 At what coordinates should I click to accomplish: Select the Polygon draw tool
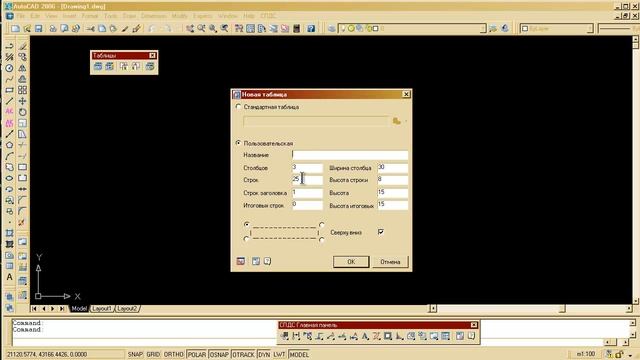pos(9,145)
